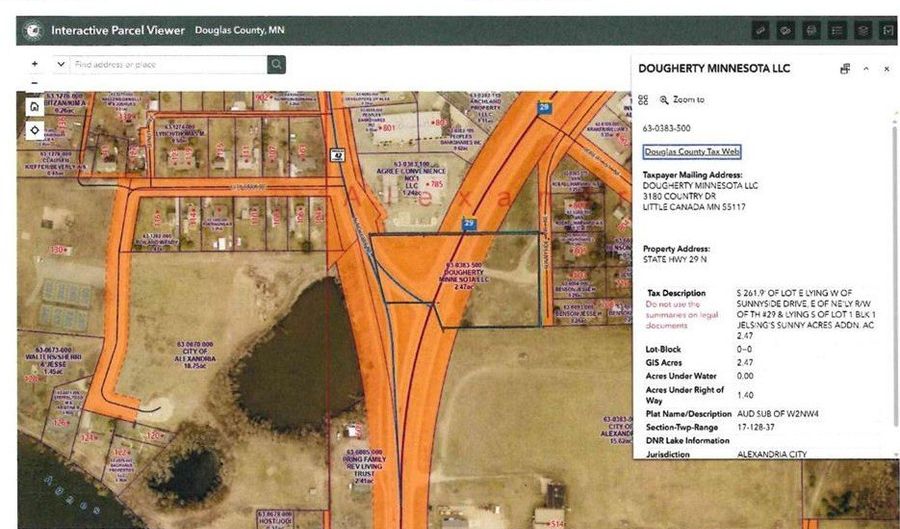Zoom out with the minus button
The image size is (900, 529).
(x=34, y=83)
